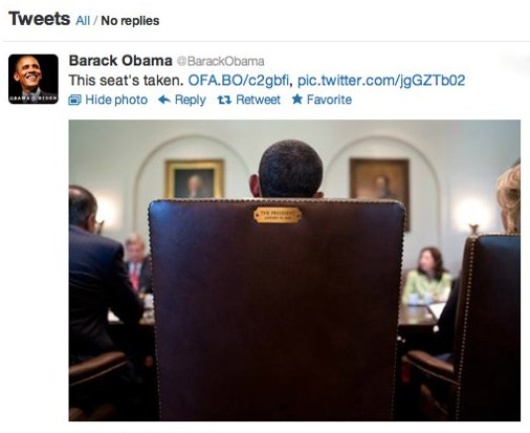The width and height of the screenshot is (530, 433).
Task: Open the embedded tweet photo
Action: (294, 270)
